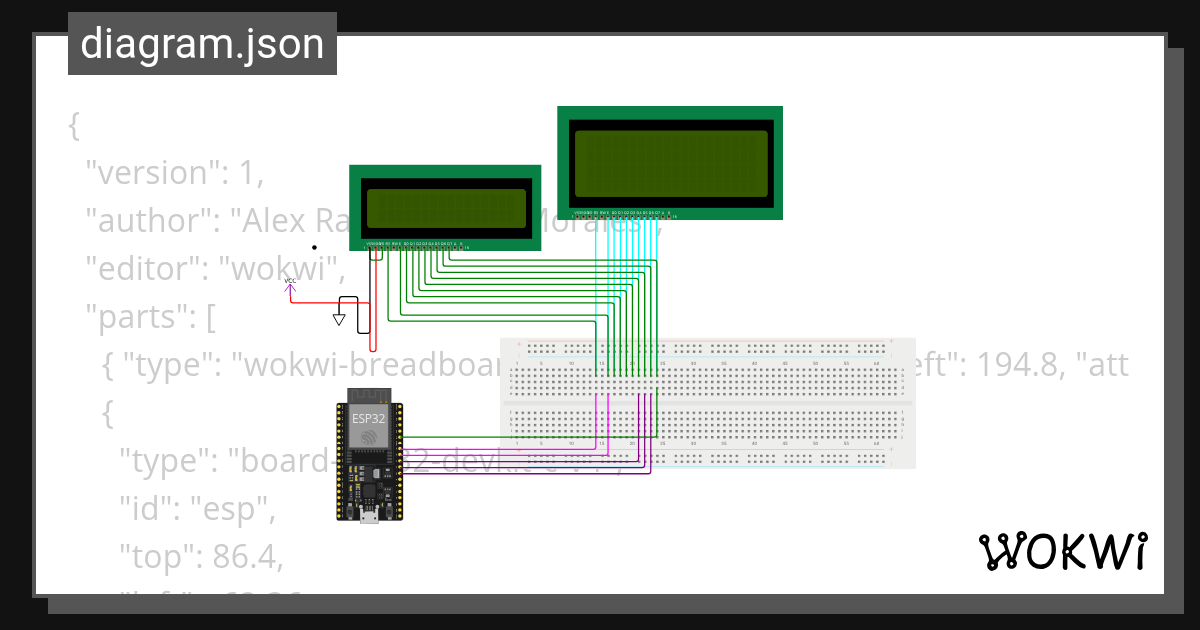The image size is (1200, 630).
Task: Click the Wokwi logo in the corner
Action: coord(1065,549)
